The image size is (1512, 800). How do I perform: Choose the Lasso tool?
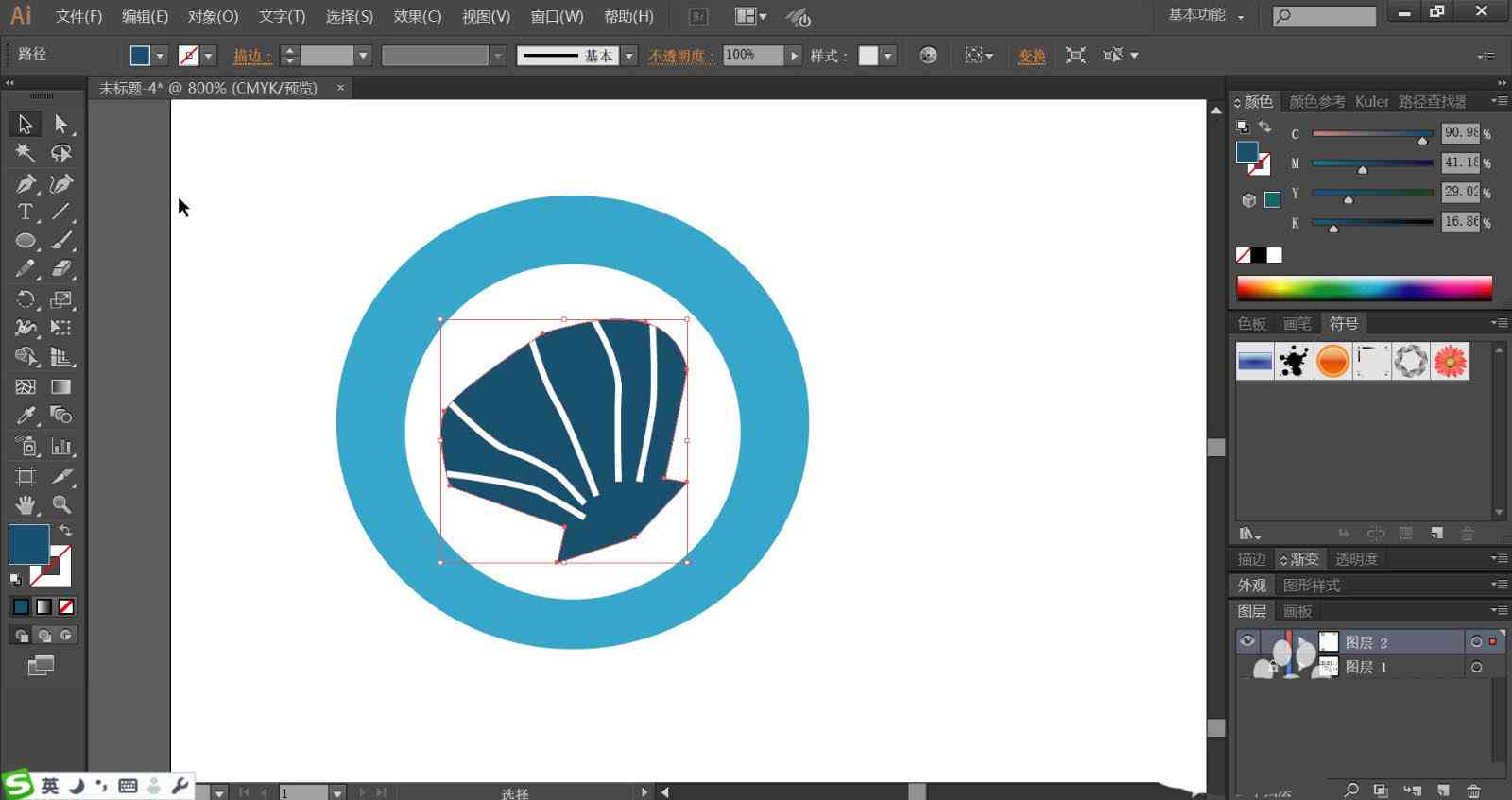click(61, 153)
